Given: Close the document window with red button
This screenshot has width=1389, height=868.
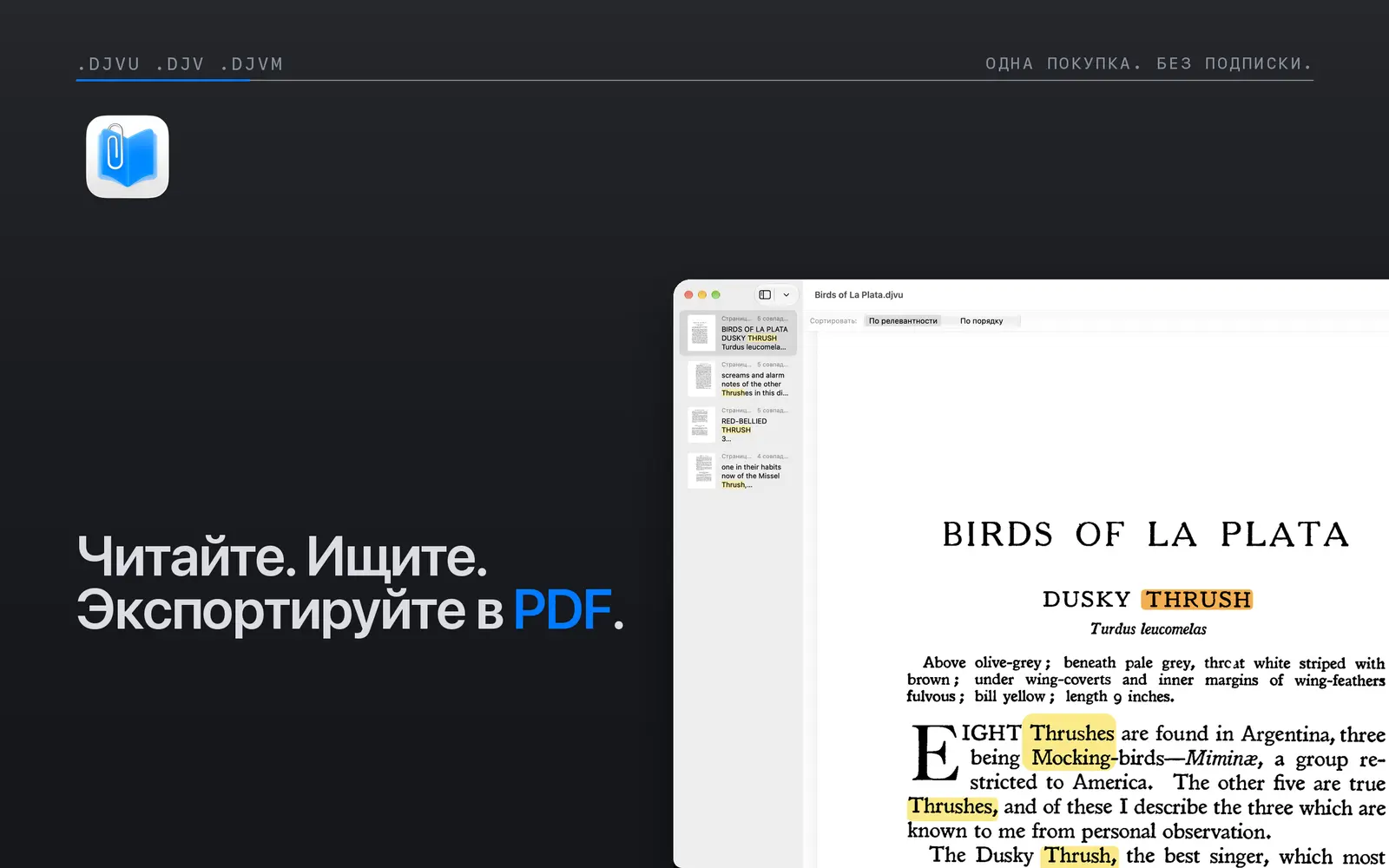Looking at the screenshot, I should click(688, 295).
